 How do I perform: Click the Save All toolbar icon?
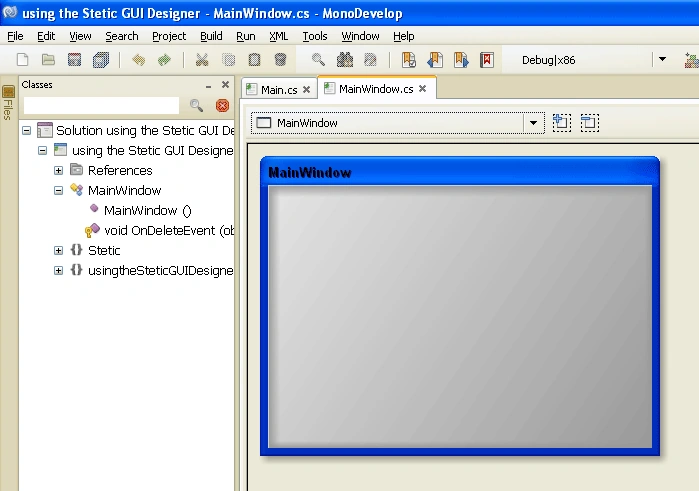pyautogui.click(x=101, y=59)
